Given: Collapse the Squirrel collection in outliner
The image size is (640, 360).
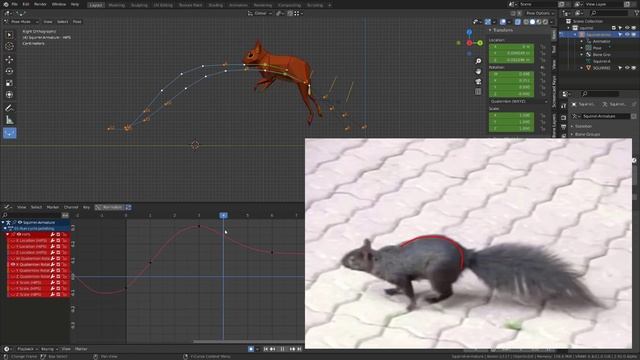Looking at the screenshot, I should point(569,28).
